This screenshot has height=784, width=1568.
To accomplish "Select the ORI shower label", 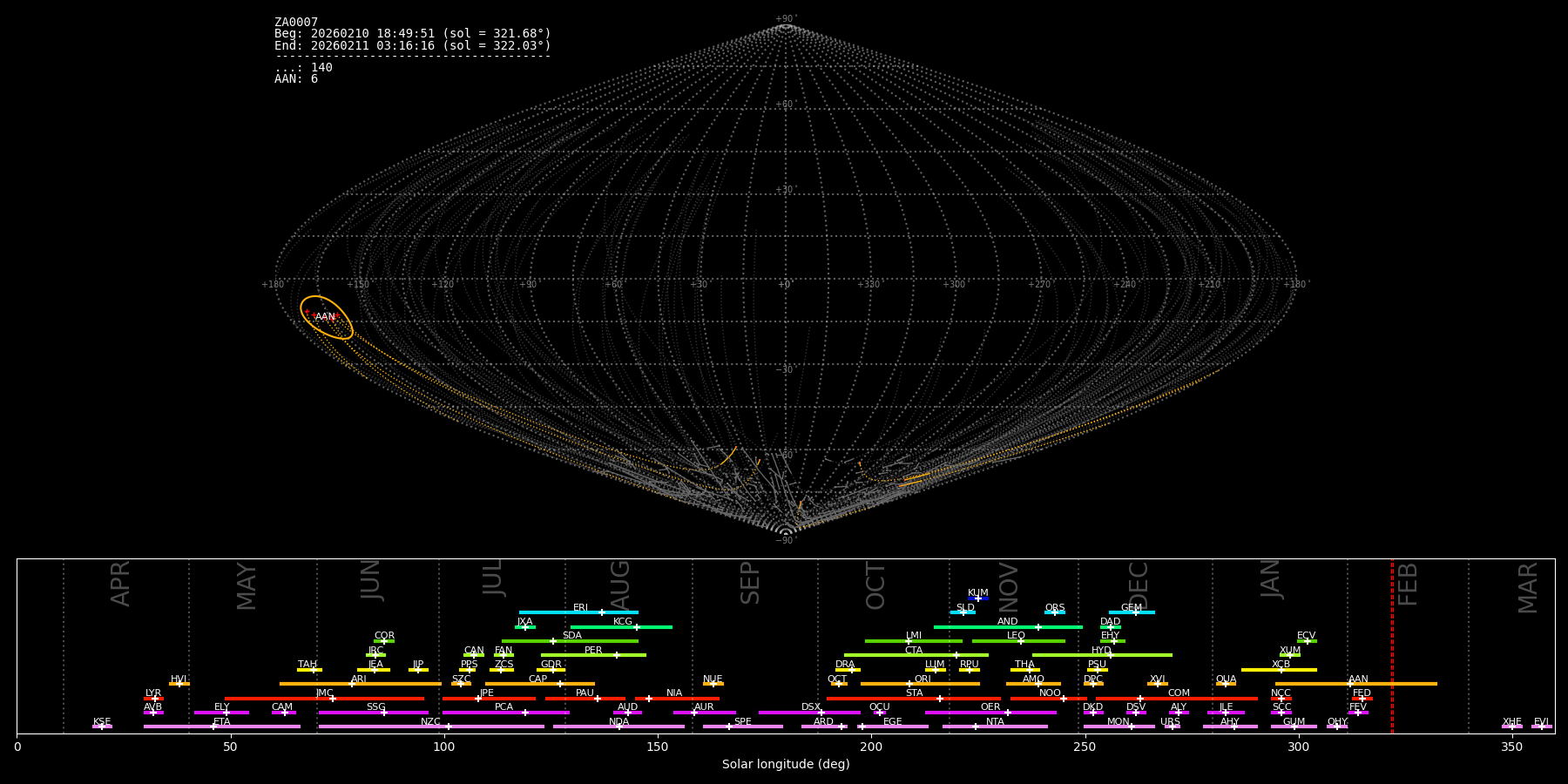I will pyautogui.click(x=923, y=679).
